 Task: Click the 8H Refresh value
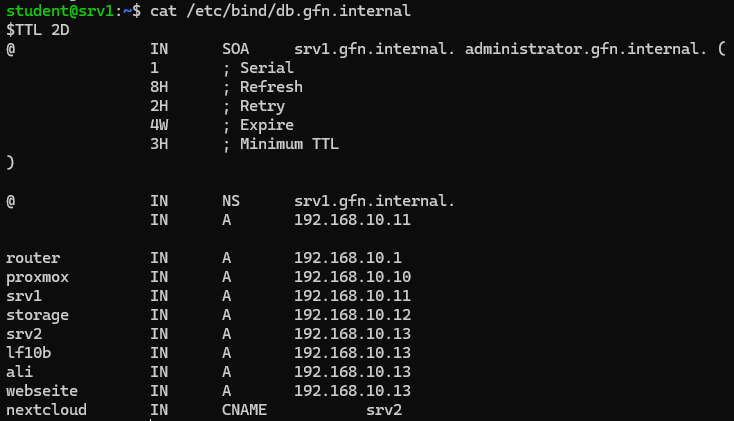pyautogui.click(x=158, y=87)
